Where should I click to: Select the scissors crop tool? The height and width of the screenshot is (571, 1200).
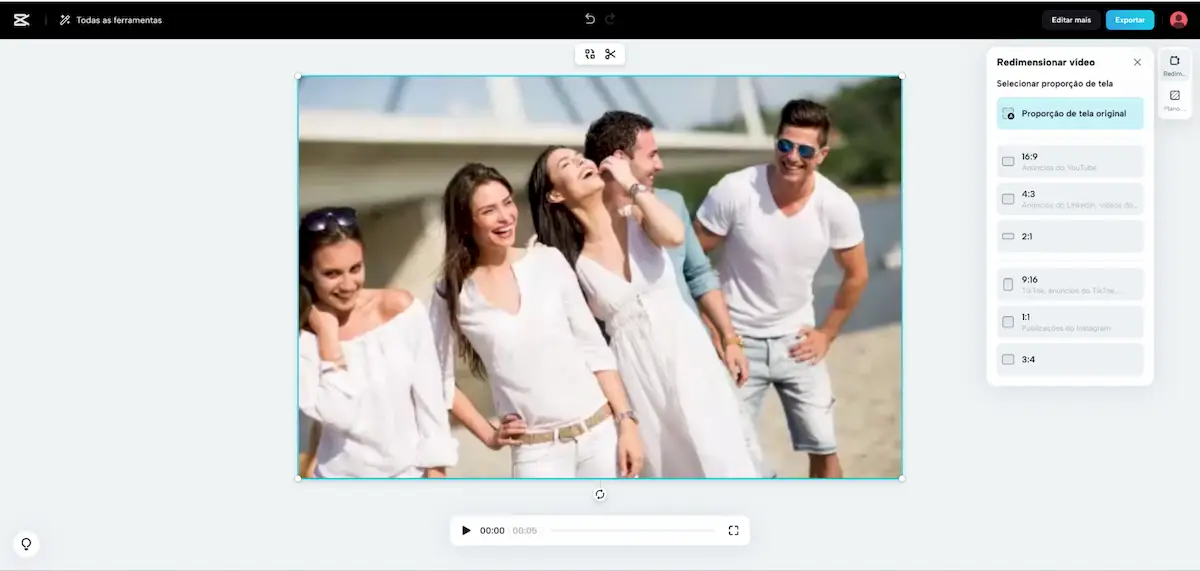tap(610, 54)
